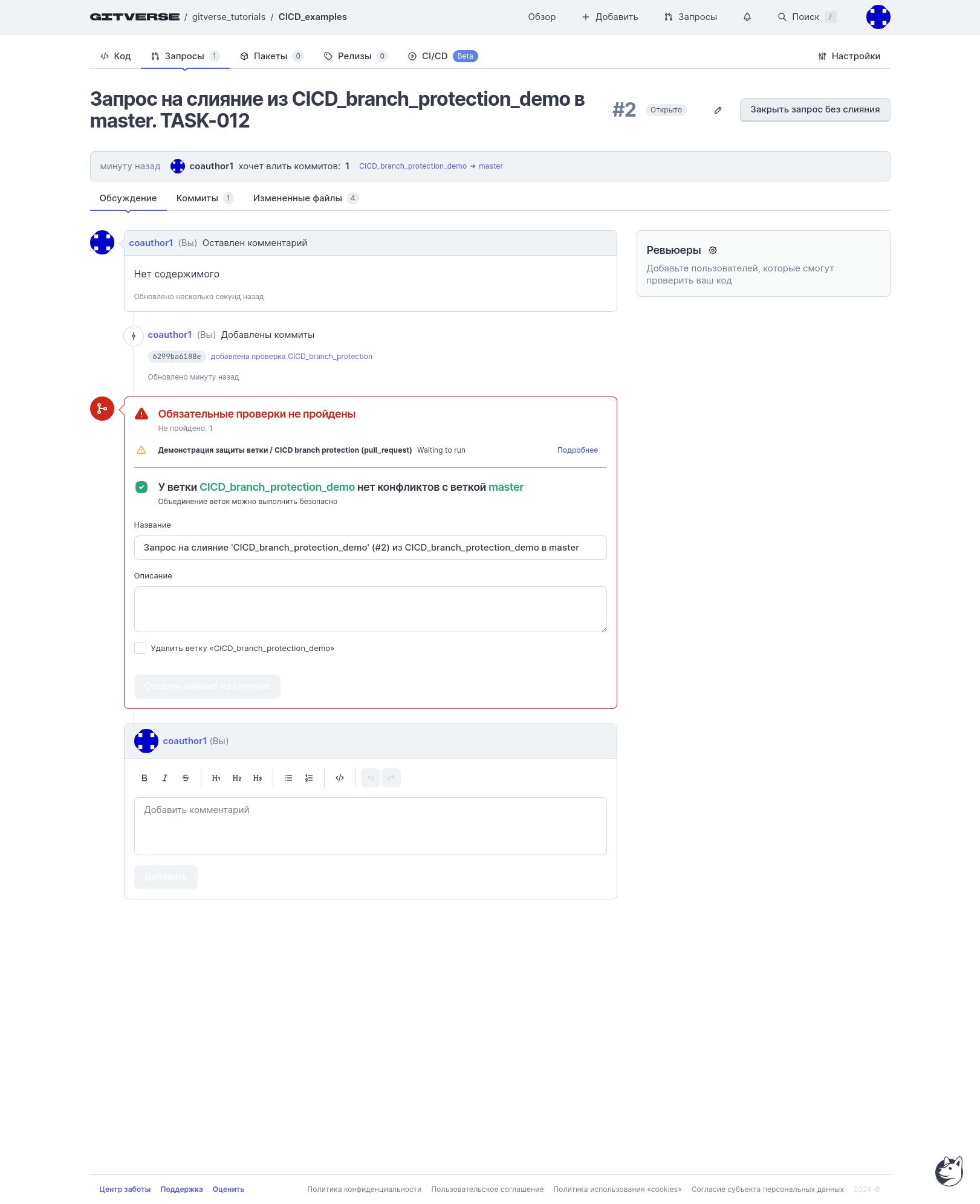Image resolution: width=980 pixels, height=1204 pixels.
Task: Toggle bold formatting in comment editor
Action: (144, 778)
